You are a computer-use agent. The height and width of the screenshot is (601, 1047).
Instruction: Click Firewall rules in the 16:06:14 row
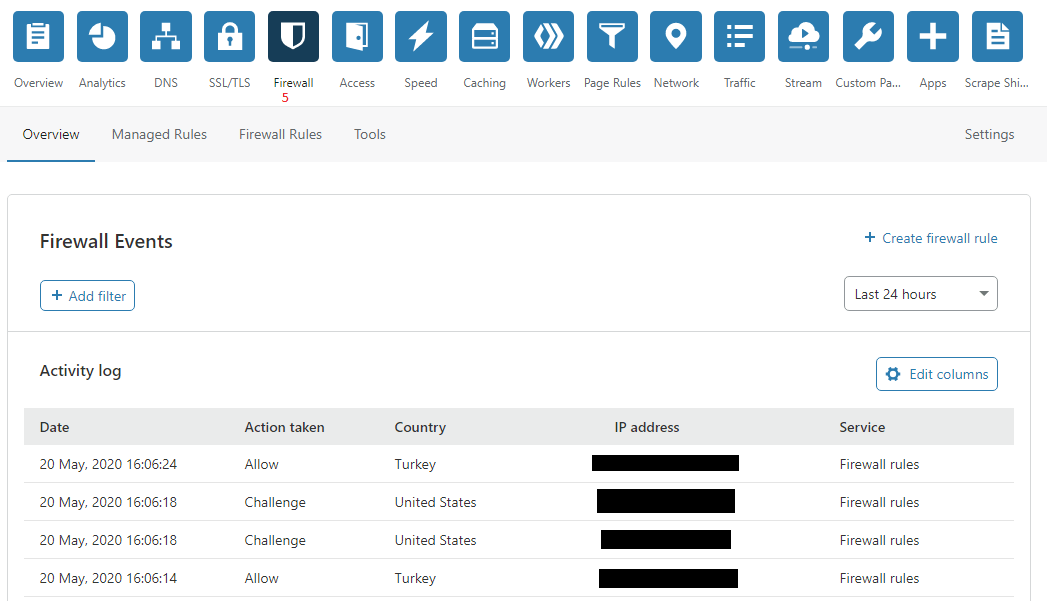click(x=879, y=578)
